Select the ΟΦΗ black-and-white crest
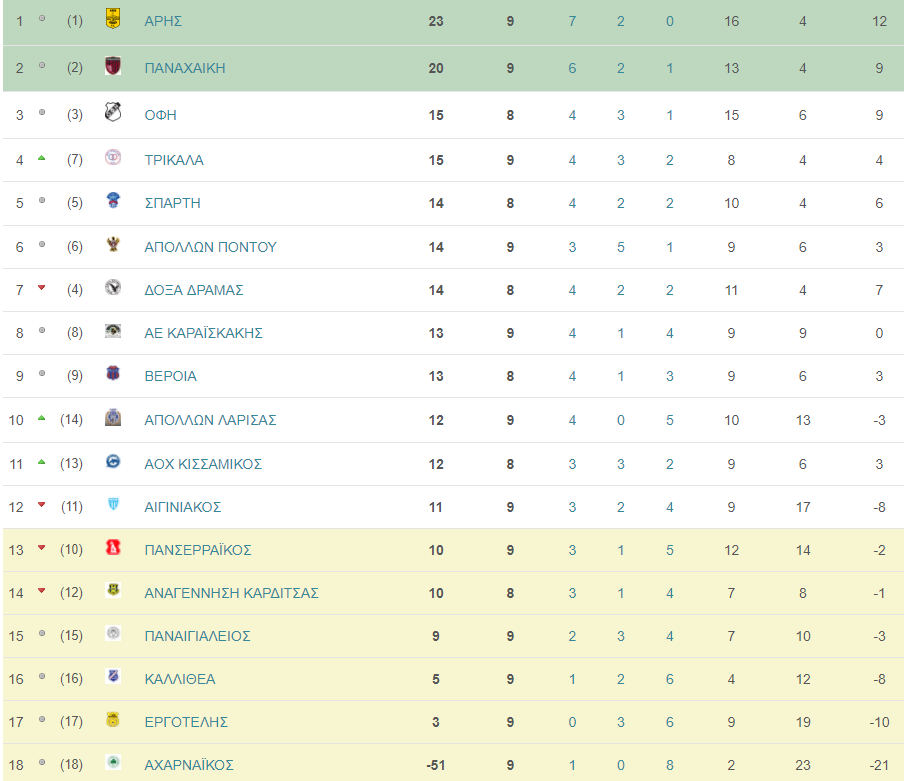 [x=113, y=112]
